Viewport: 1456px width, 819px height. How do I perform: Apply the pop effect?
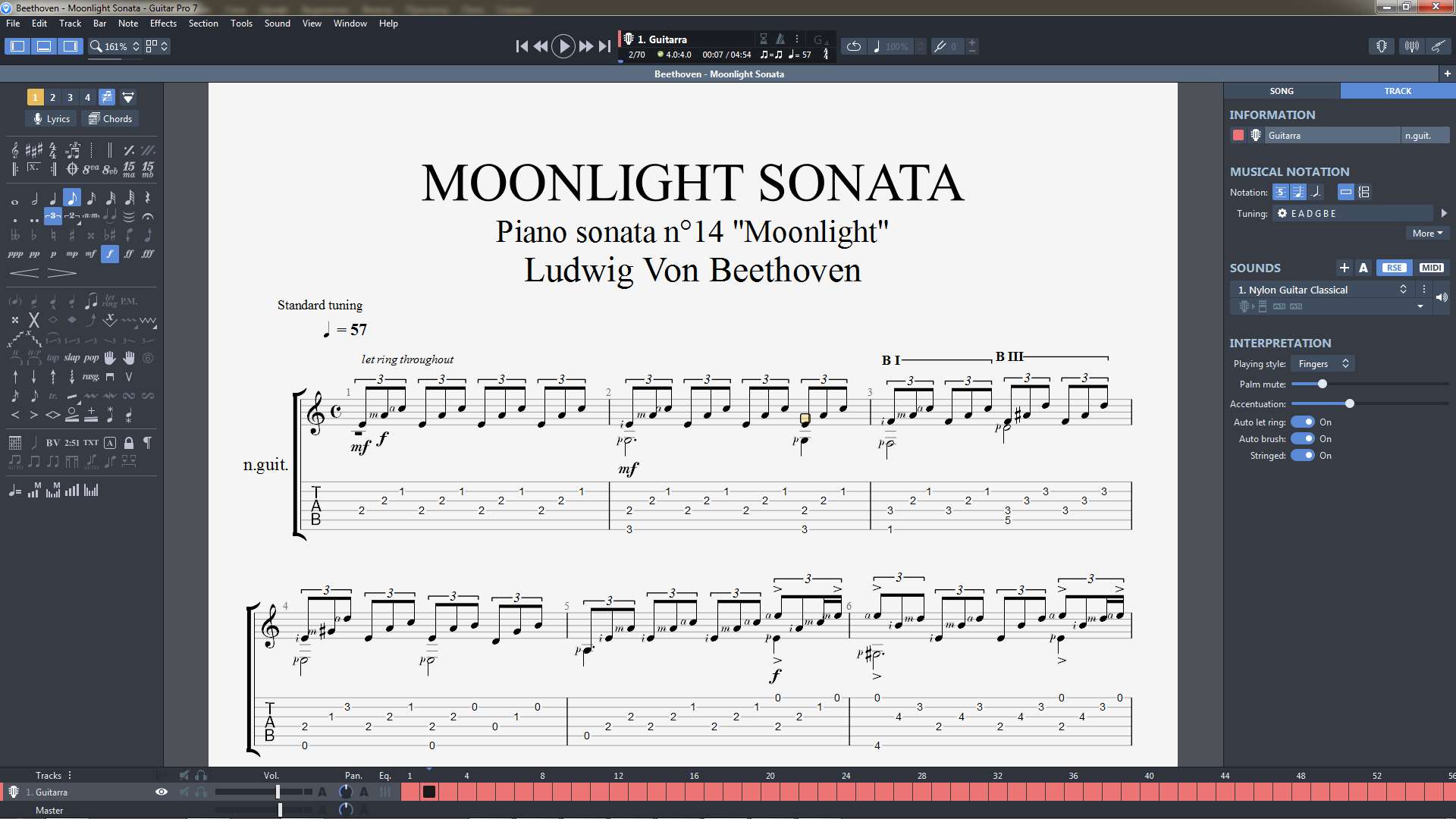[91, 358]
